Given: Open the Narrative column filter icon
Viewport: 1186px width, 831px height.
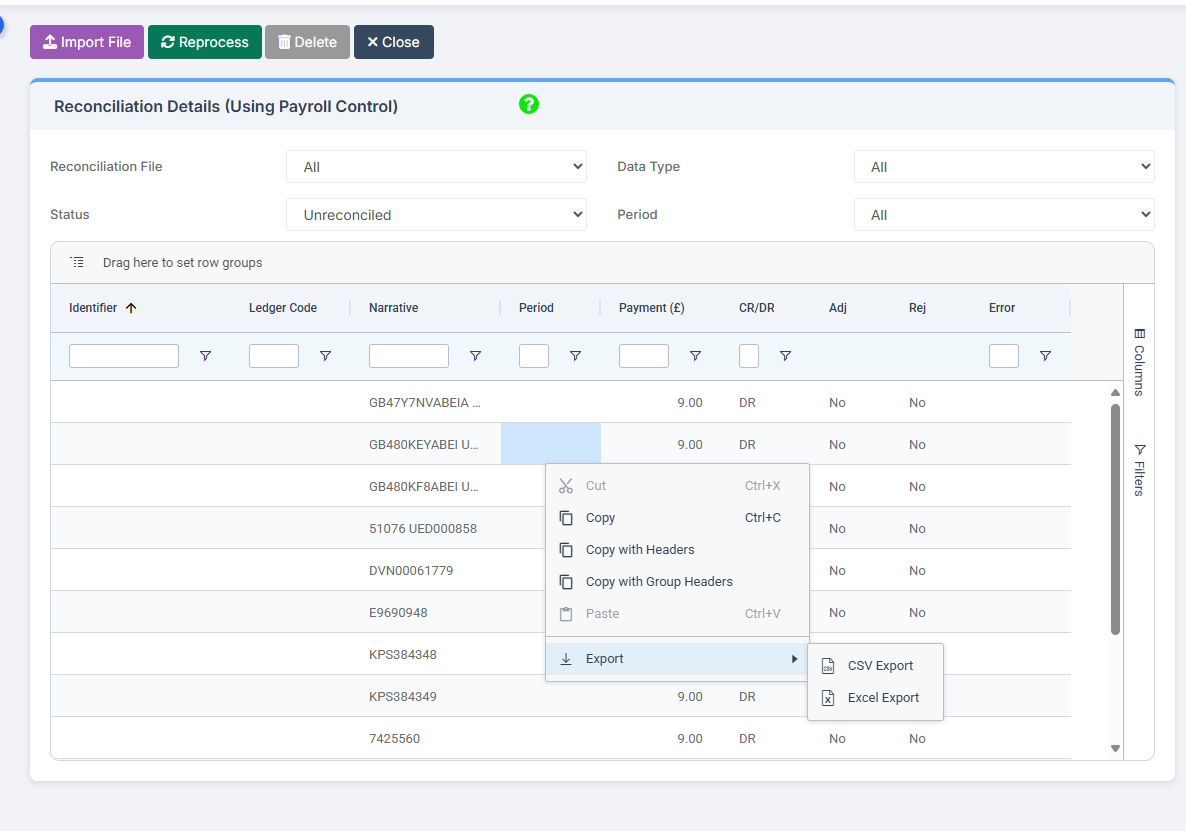Looking at the screenshot, I should click(475, 356).
